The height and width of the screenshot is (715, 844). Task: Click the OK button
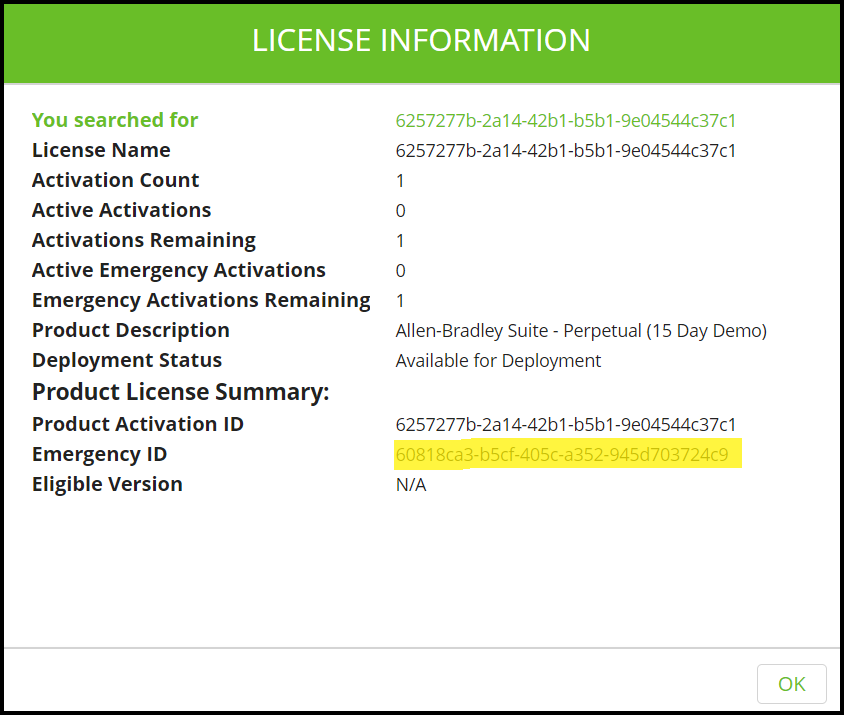[x=791, y=684]
